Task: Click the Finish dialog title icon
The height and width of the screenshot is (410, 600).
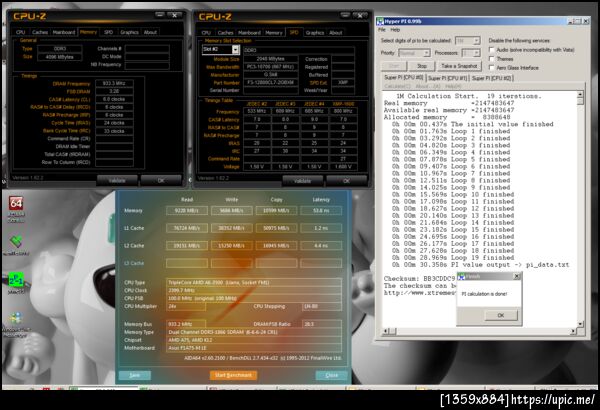Action: 461,276
